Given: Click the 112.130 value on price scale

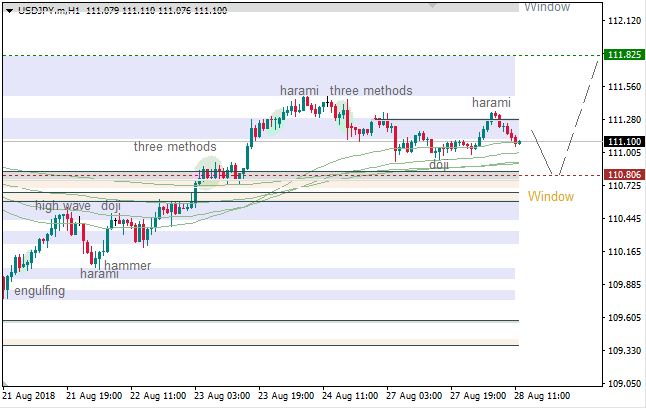Looking at the screenshot, I should [624, 22].
